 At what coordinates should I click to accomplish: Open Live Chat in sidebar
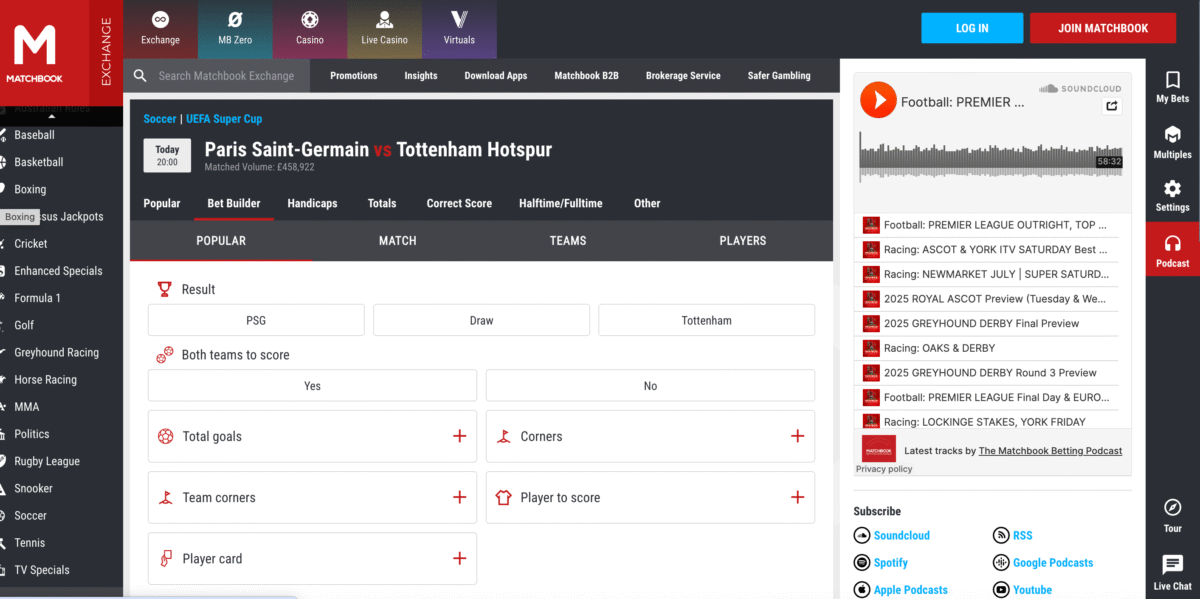tap(1173, 573)
